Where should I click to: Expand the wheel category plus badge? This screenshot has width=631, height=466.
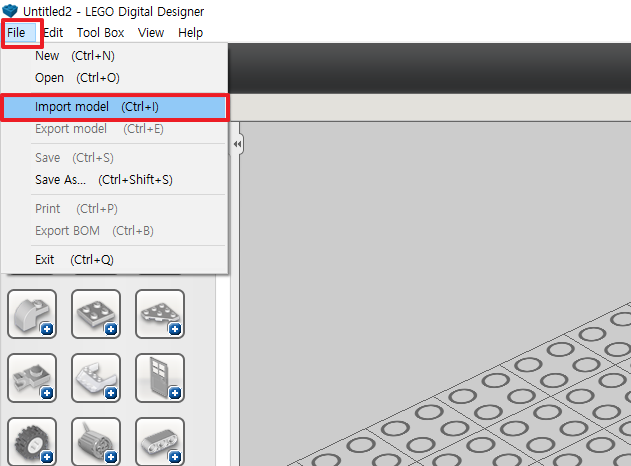(x=47, y=457)
